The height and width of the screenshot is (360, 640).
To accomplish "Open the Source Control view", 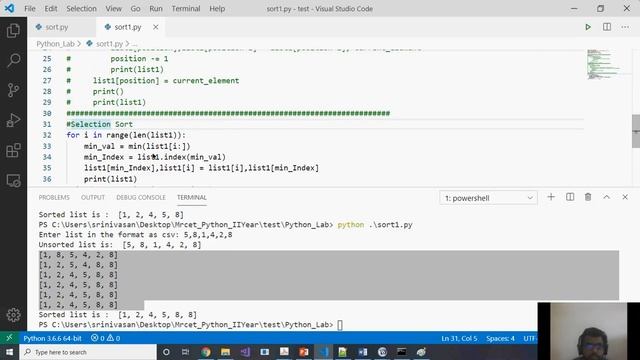I will [x=13, y=90].
